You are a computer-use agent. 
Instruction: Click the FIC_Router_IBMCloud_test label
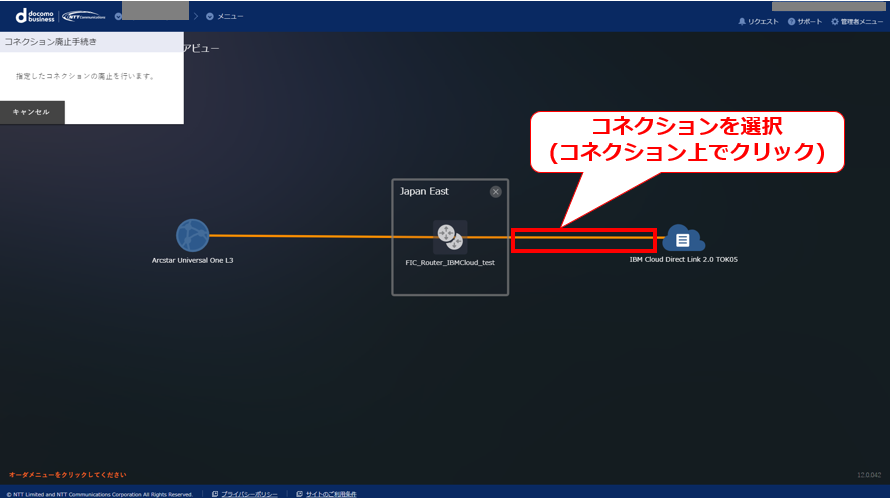(x=450, y=262)
